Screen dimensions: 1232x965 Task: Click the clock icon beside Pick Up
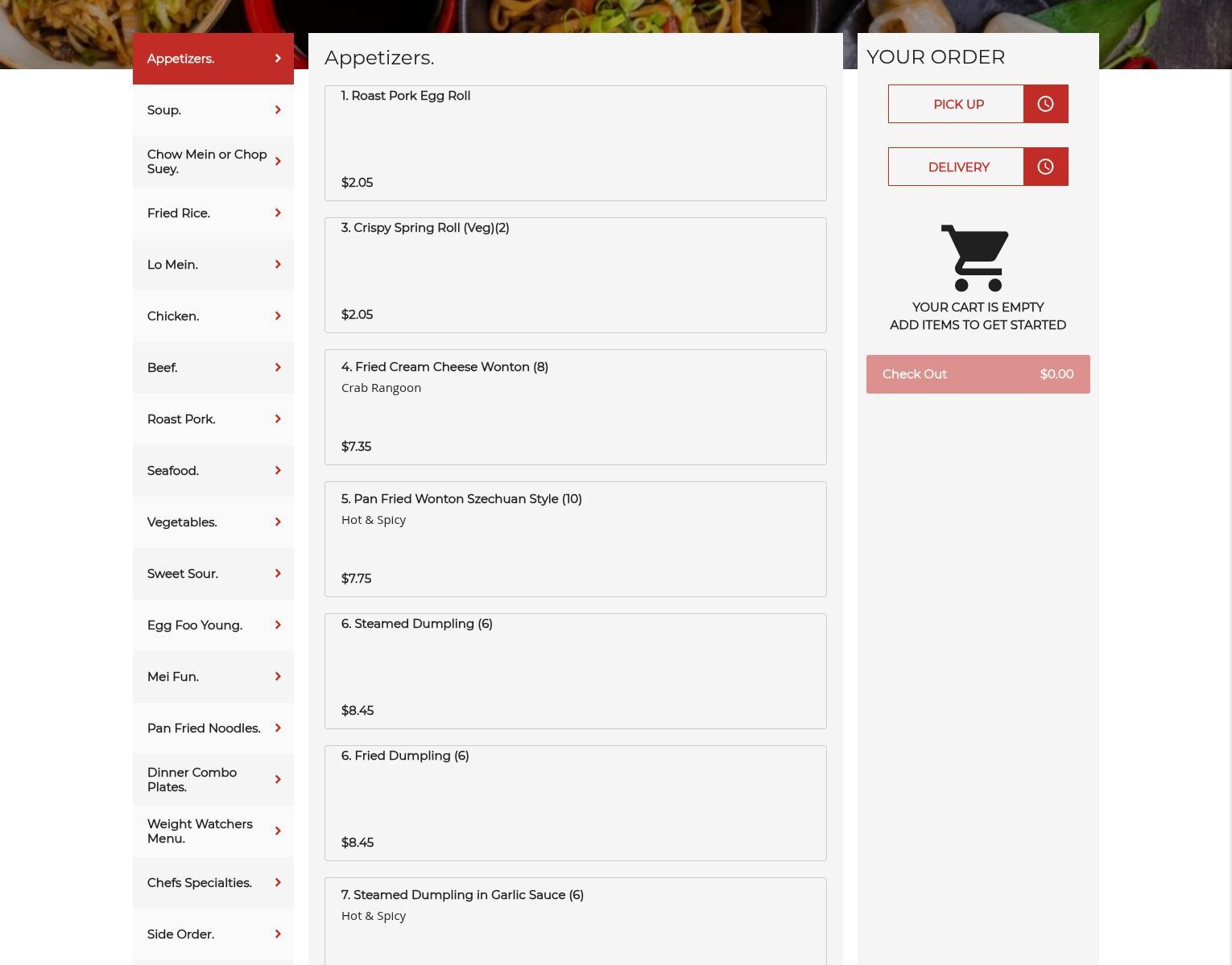click(x=1045, y=104)
